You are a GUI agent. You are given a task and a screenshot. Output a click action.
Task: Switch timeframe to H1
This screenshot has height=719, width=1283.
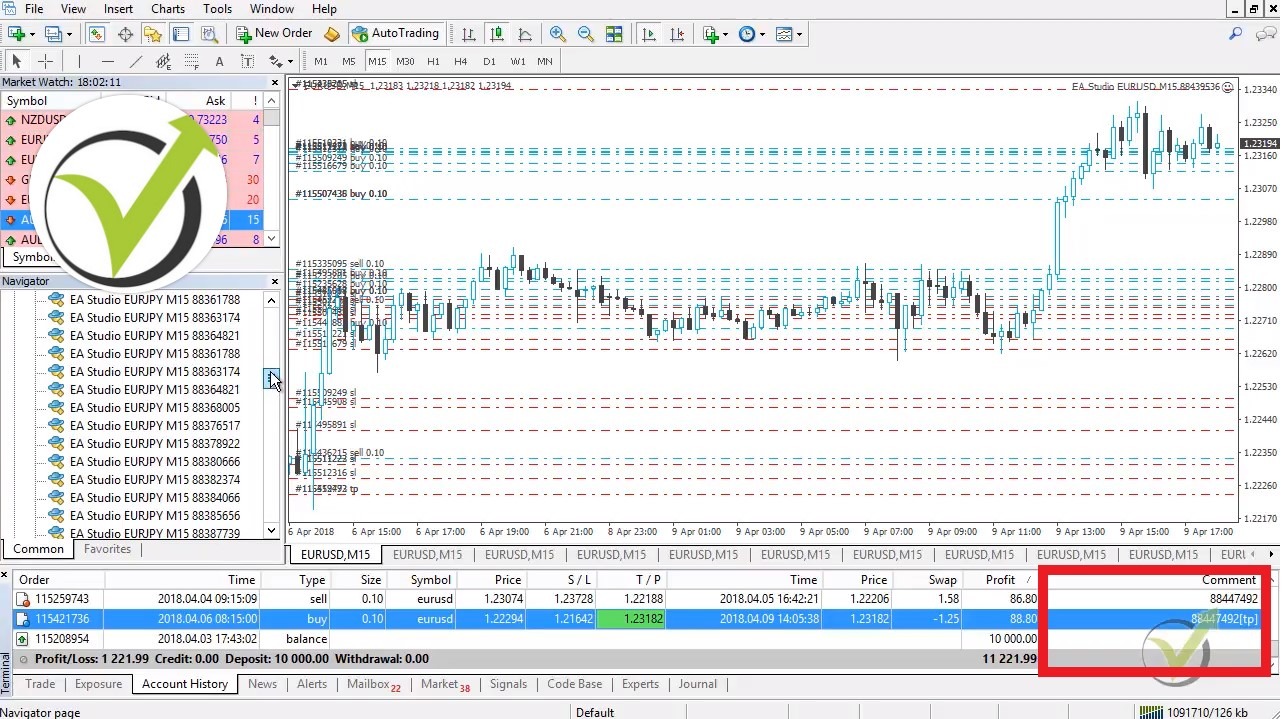432,61
